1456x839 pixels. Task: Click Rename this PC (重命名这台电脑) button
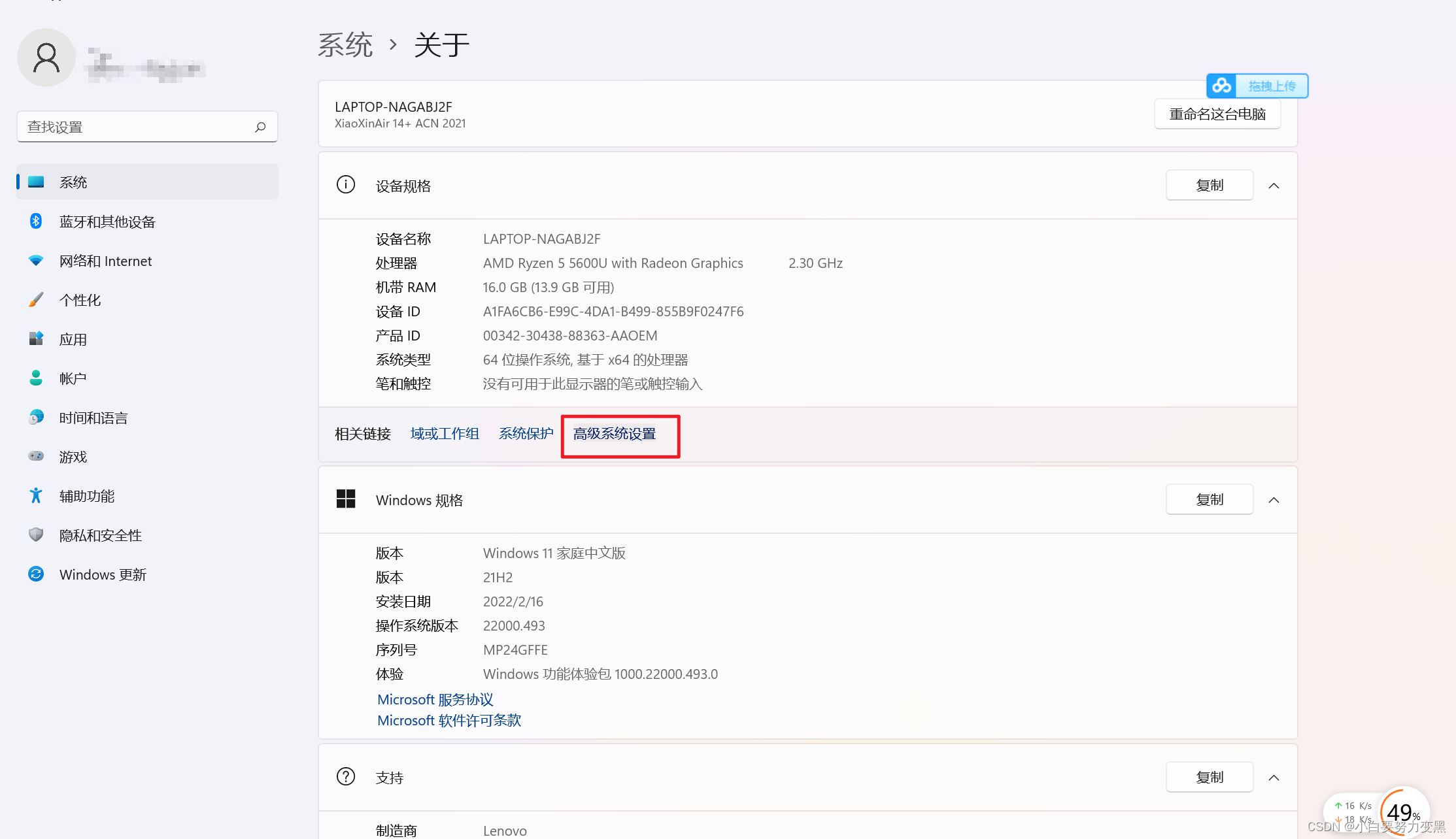[x=1217, y=114]
